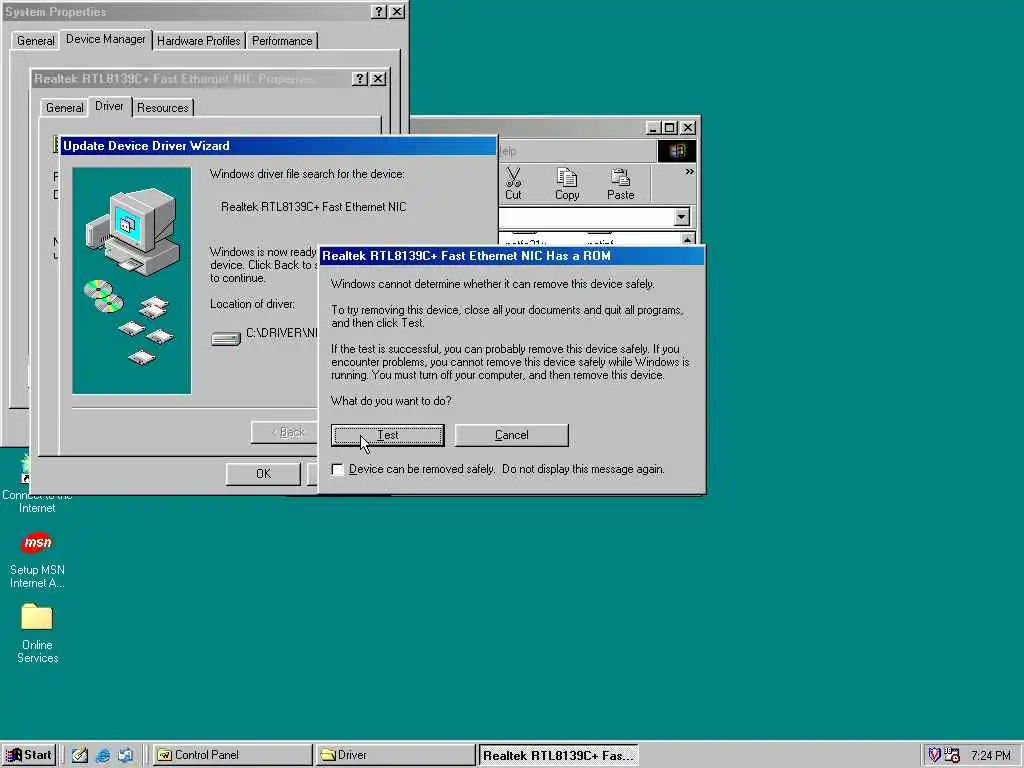This screenshot has width=1024, height=768.
Task: Click scroll-up arrow in Driver window
Action: (688, 239)
